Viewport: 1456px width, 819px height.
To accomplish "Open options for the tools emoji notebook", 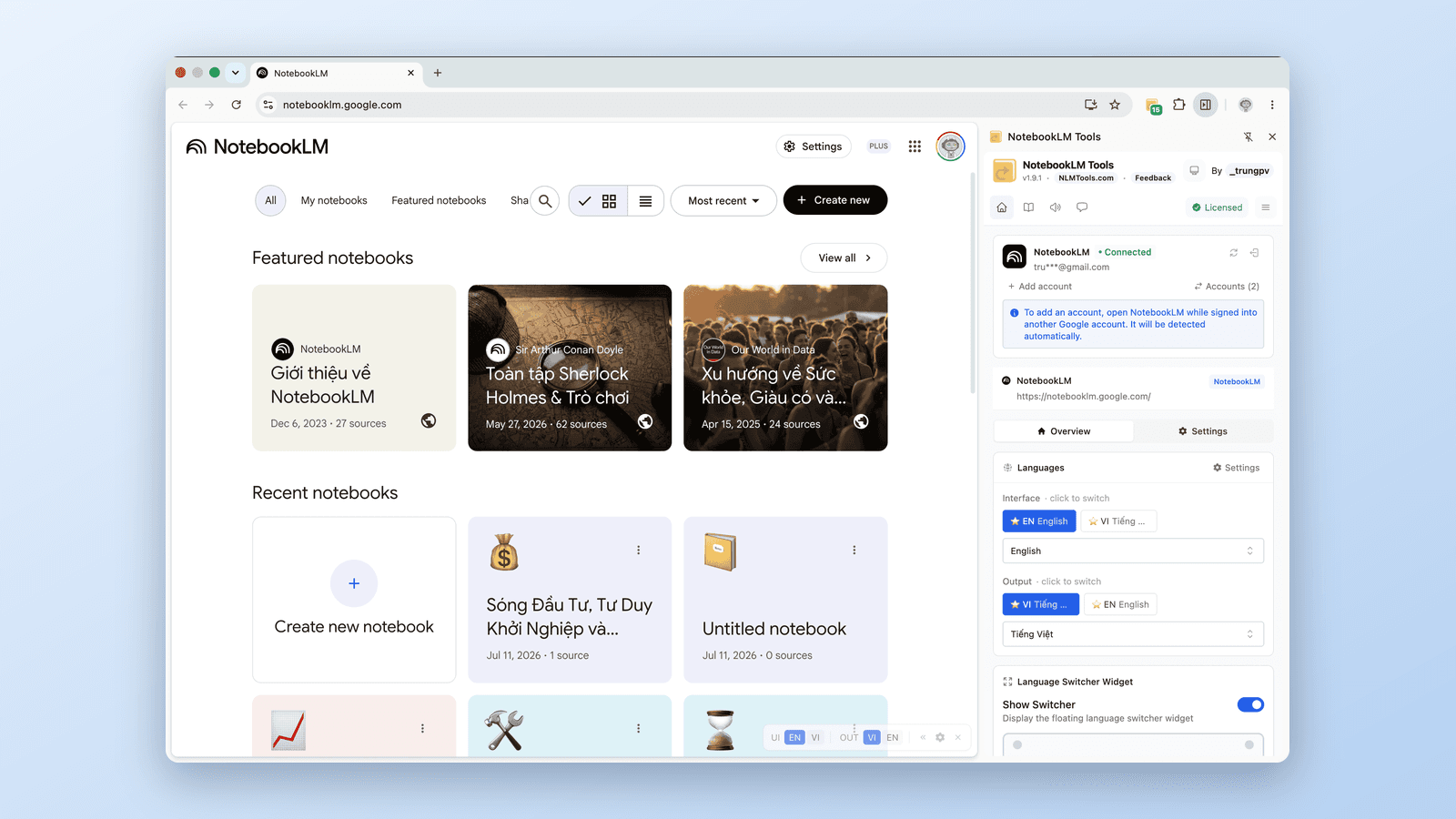I will coord(639,729).
